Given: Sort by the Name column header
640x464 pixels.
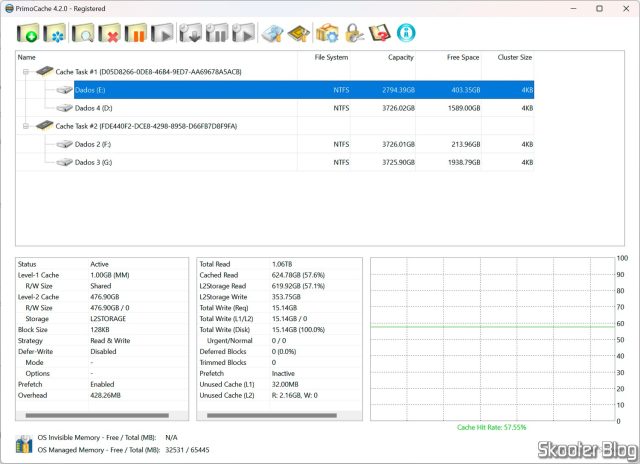Looking at the screenshot, I should 157,58.
